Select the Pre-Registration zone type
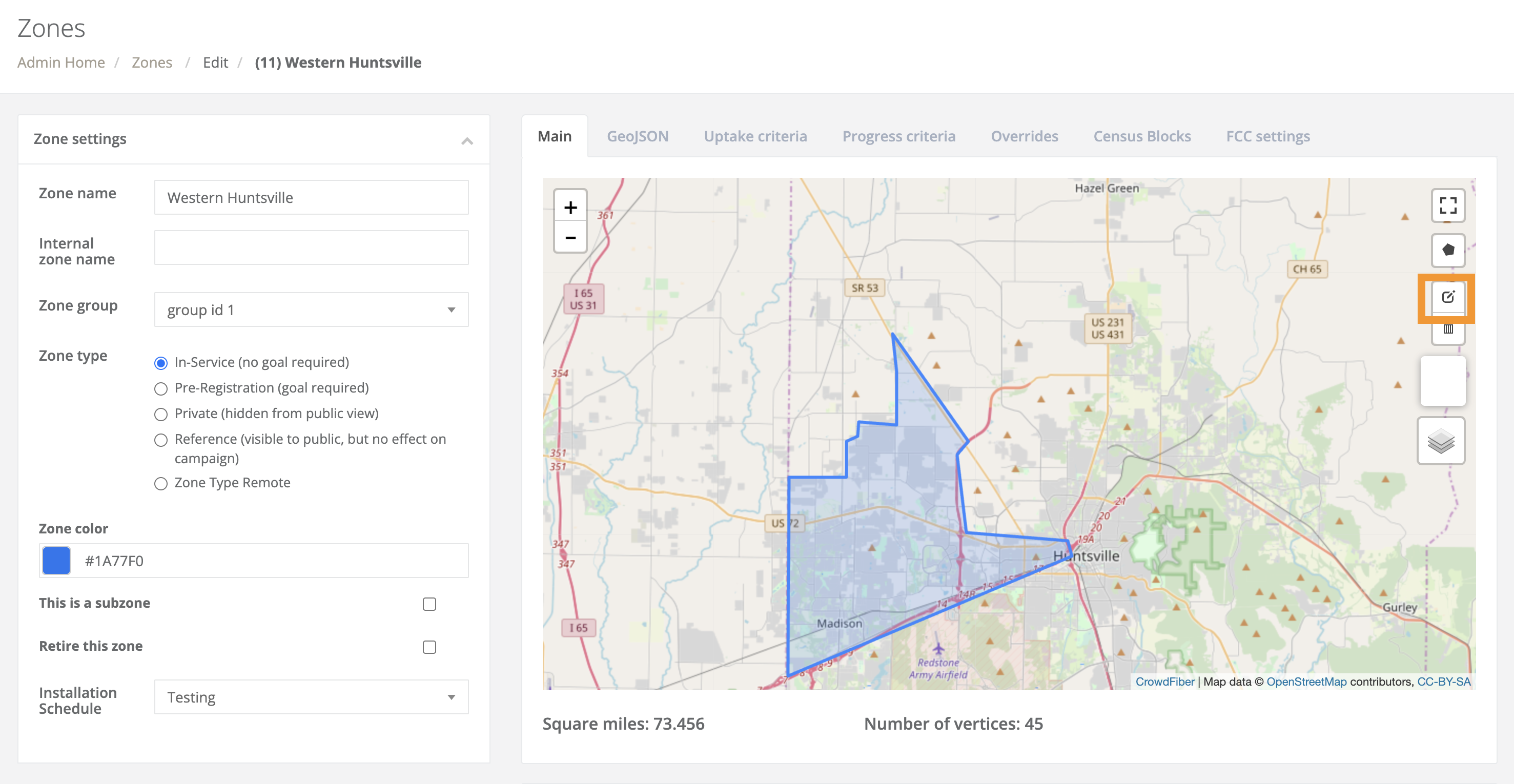Image resolution: width=1514 pixels, height=784 pixels. [x=160, y=388]
